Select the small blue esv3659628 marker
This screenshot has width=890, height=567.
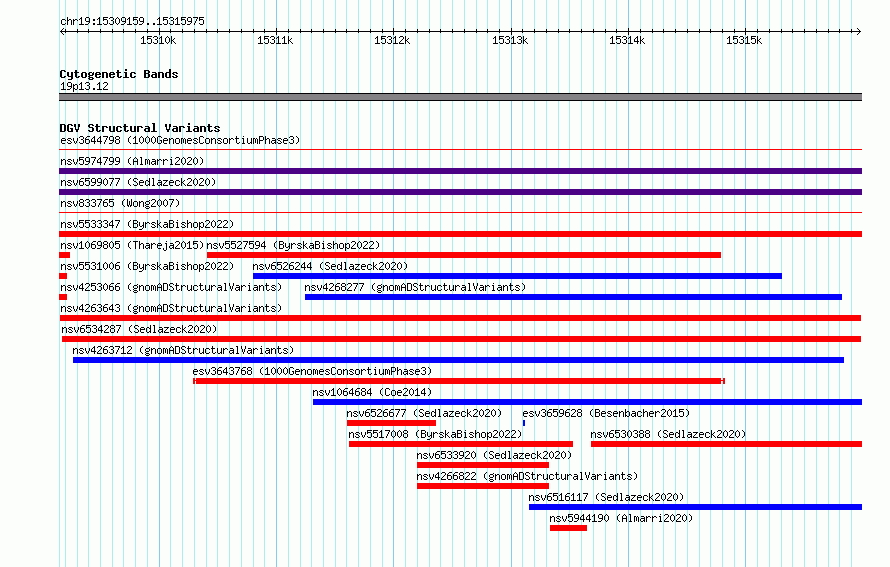coord(523,423)
